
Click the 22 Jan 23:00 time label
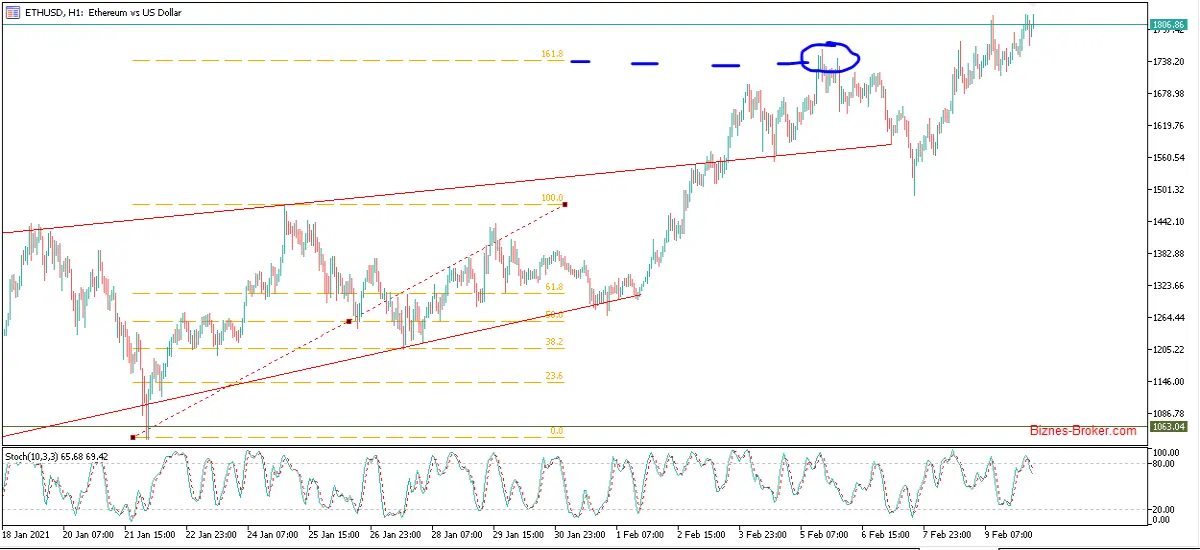coord(210,535)
